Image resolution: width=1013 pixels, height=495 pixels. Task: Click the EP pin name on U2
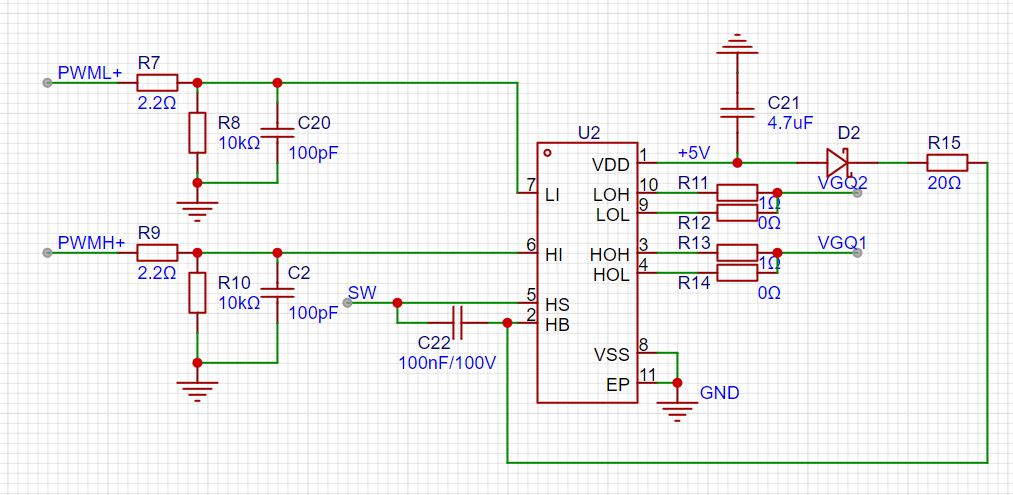tap(618, 384)
